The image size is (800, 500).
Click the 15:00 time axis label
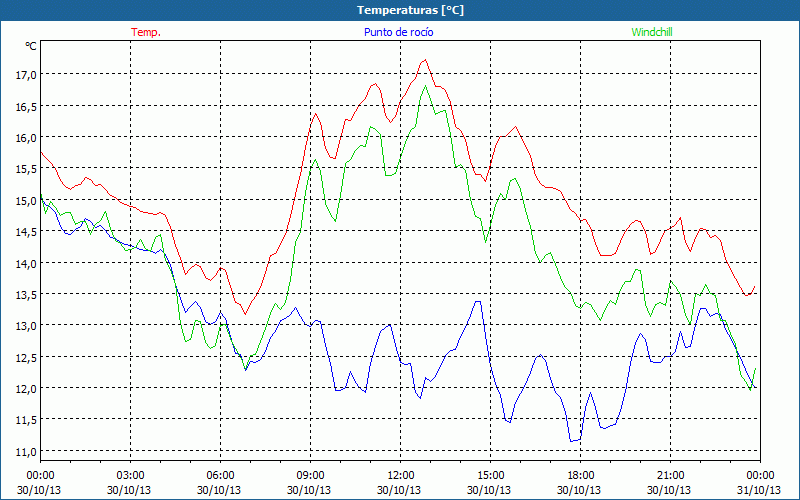[x=490, y=476]
